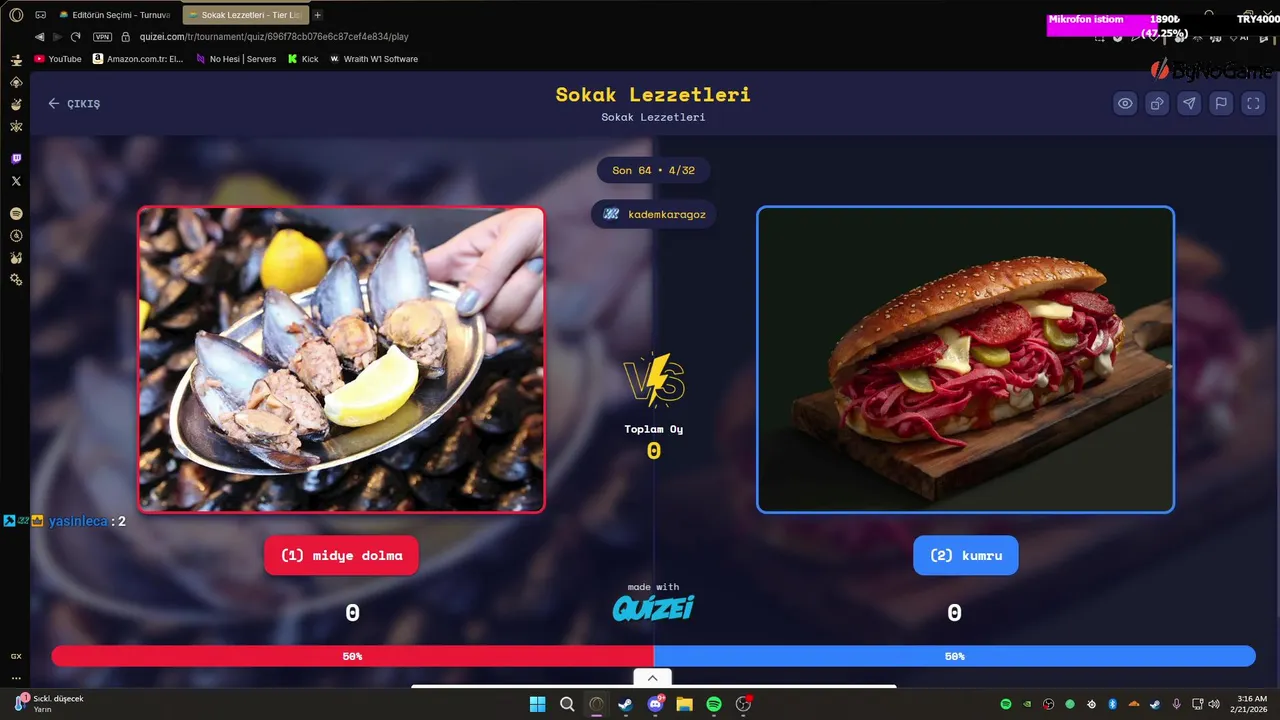Click the red 50% vote bar
1280x720 pixels.
click(352, 656)
